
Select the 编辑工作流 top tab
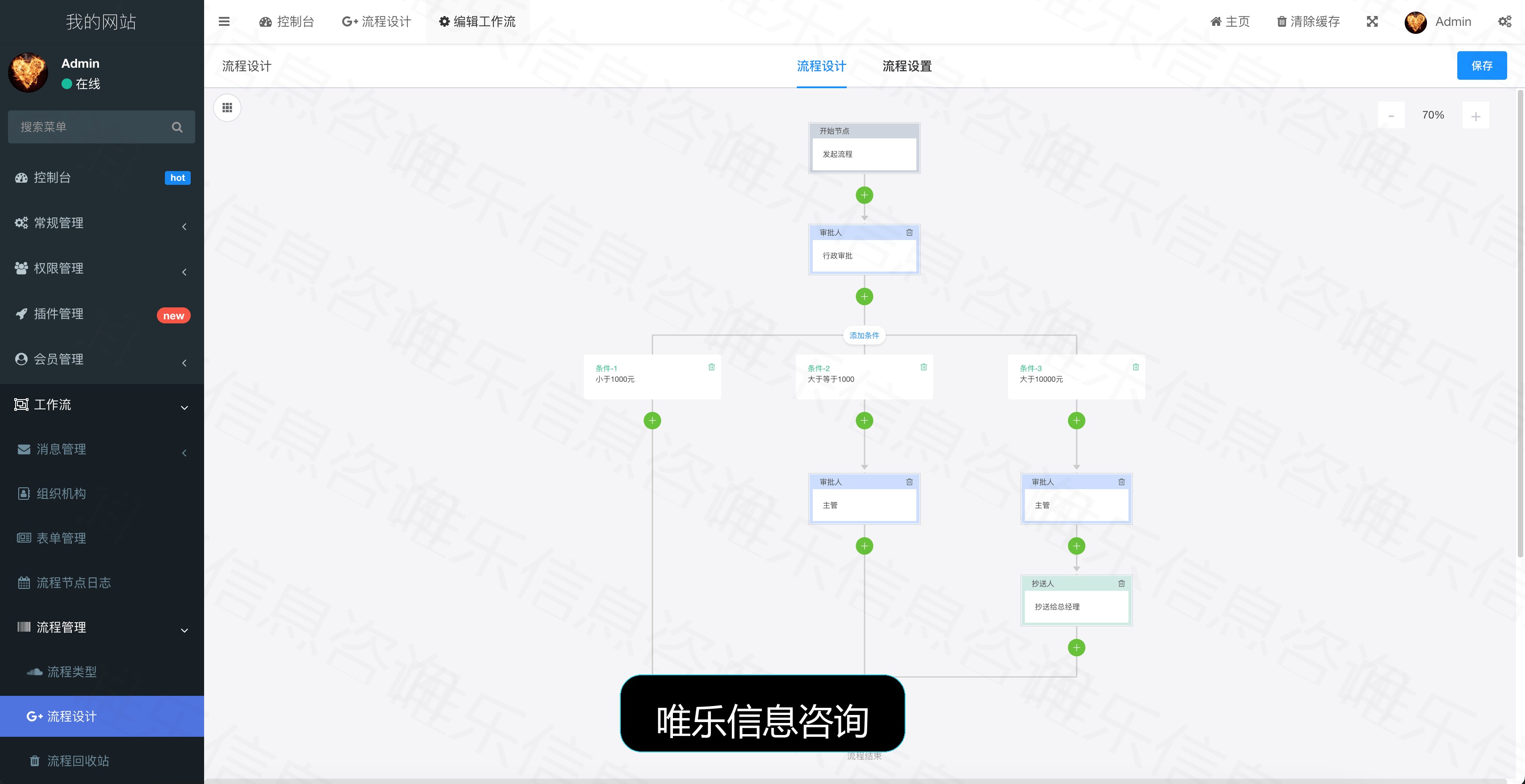(x=477, y=22)
